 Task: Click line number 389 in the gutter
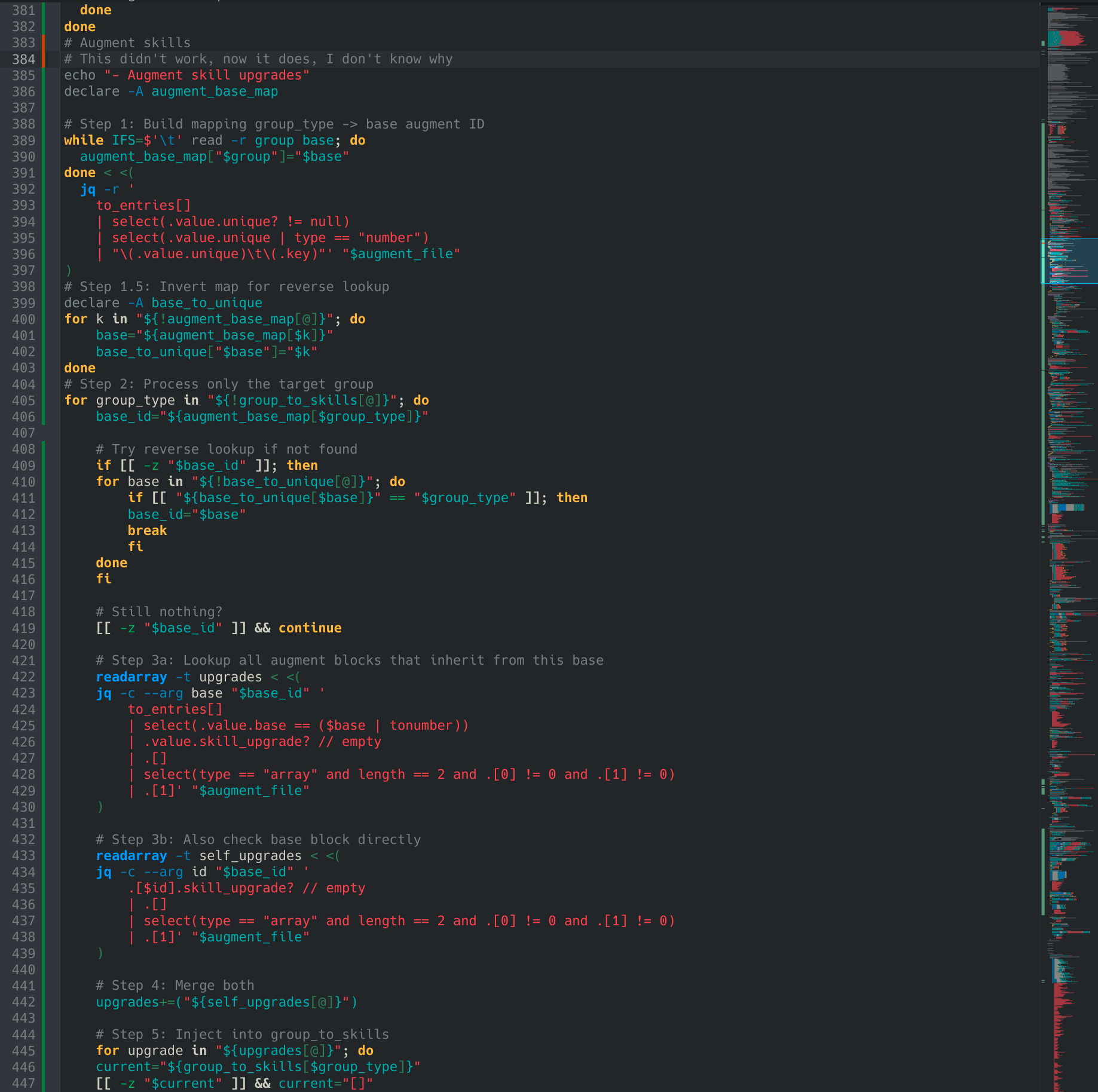tap(23, 140)
